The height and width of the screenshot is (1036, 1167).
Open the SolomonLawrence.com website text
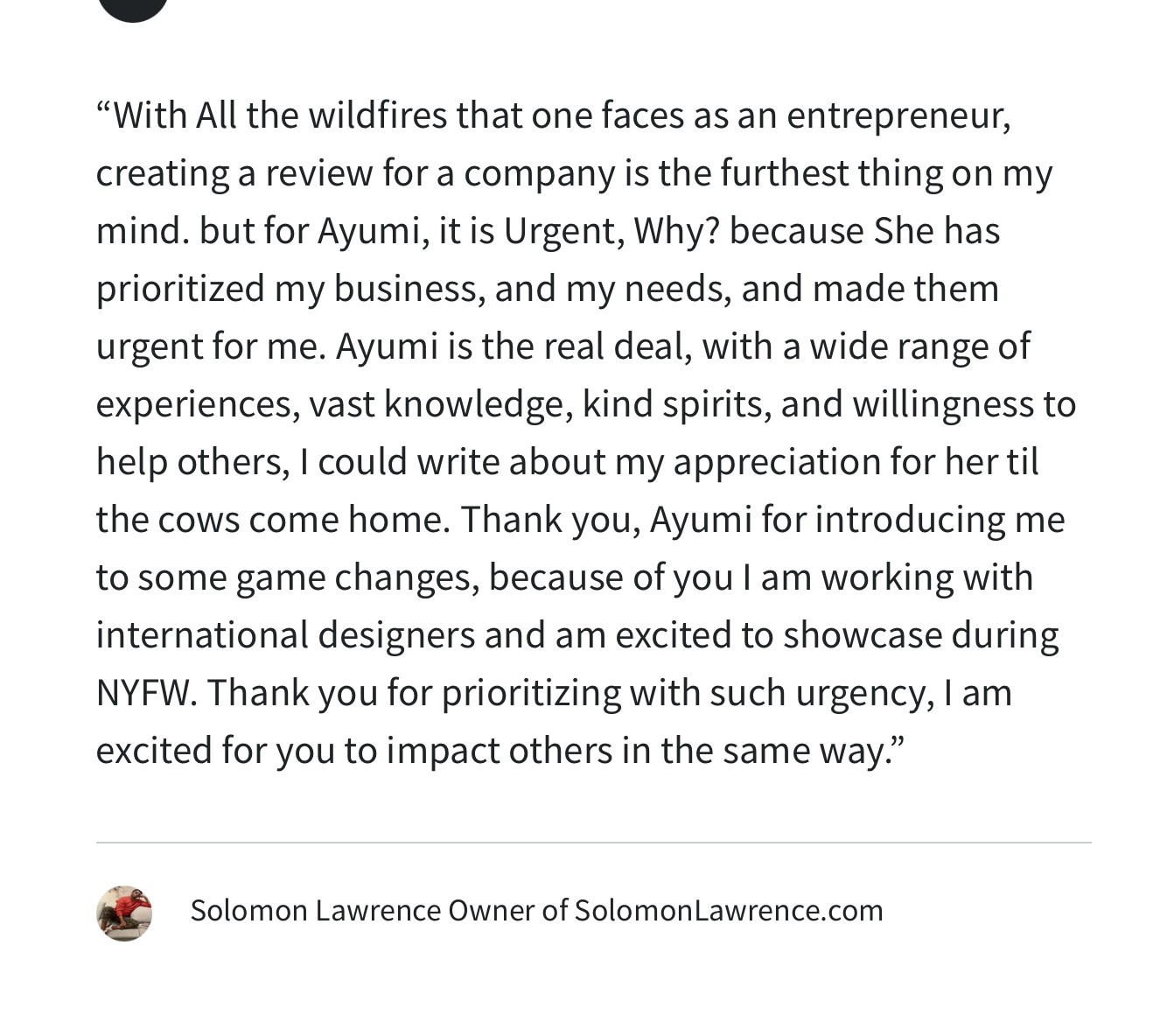point(728,911)
